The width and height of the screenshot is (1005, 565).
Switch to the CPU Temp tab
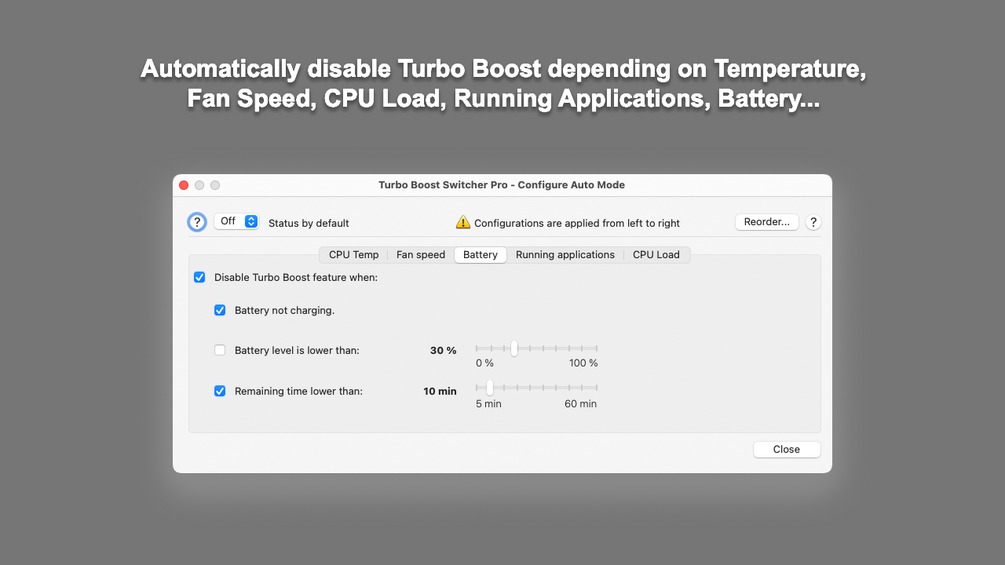click(x=354, y=254)
